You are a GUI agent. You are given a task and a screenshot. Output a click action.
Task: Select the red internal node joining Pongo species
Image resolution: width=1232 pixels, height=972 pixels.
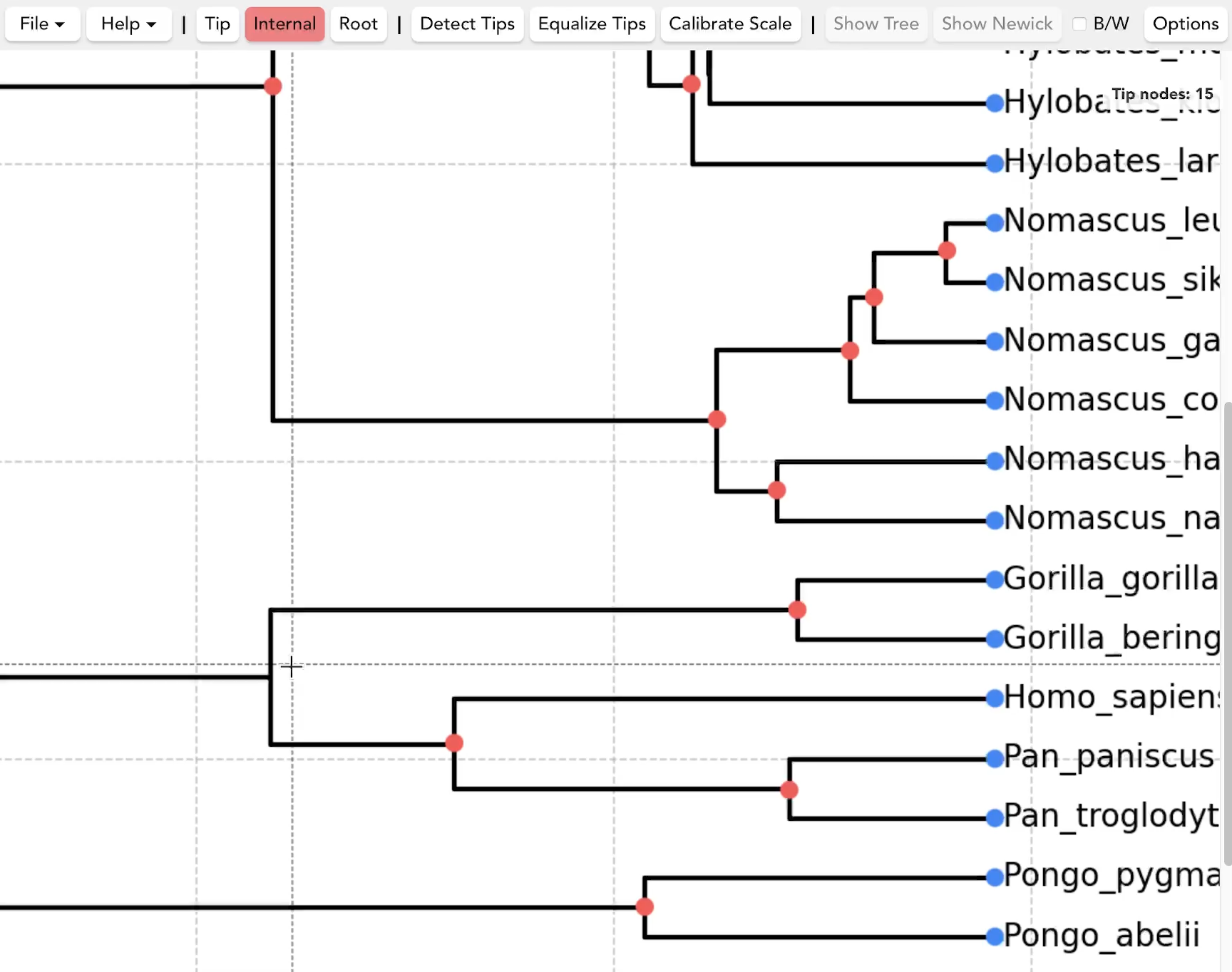tap(645, 906)
